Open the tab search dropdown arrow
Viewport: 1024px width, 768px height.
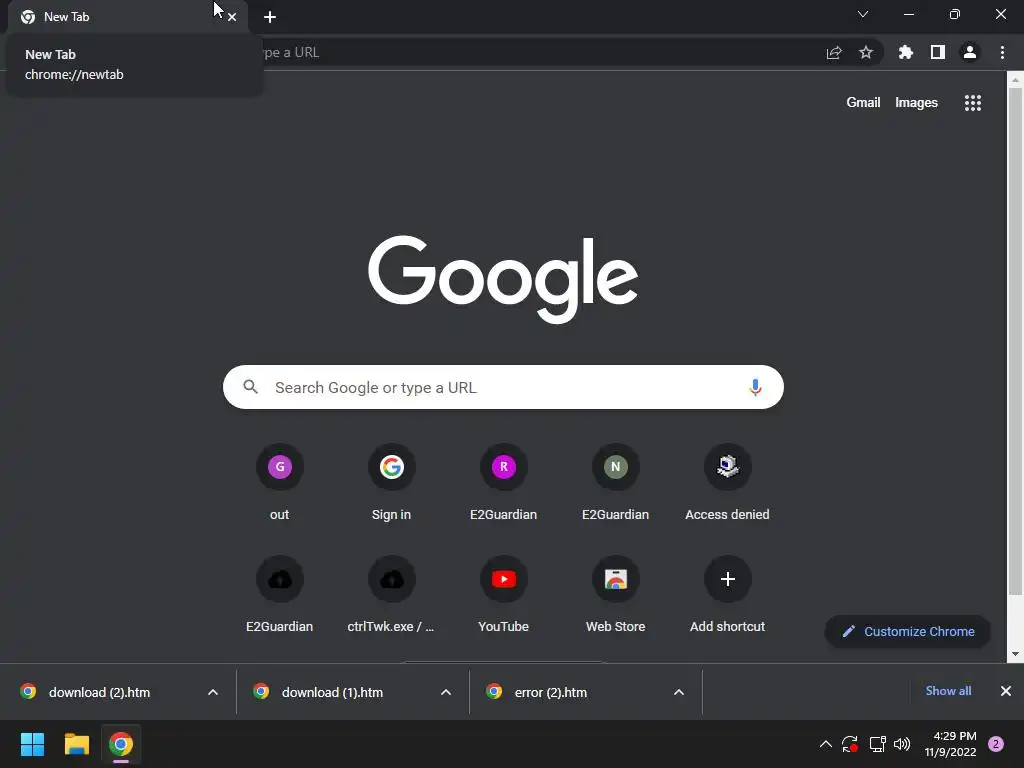point(863,14)
